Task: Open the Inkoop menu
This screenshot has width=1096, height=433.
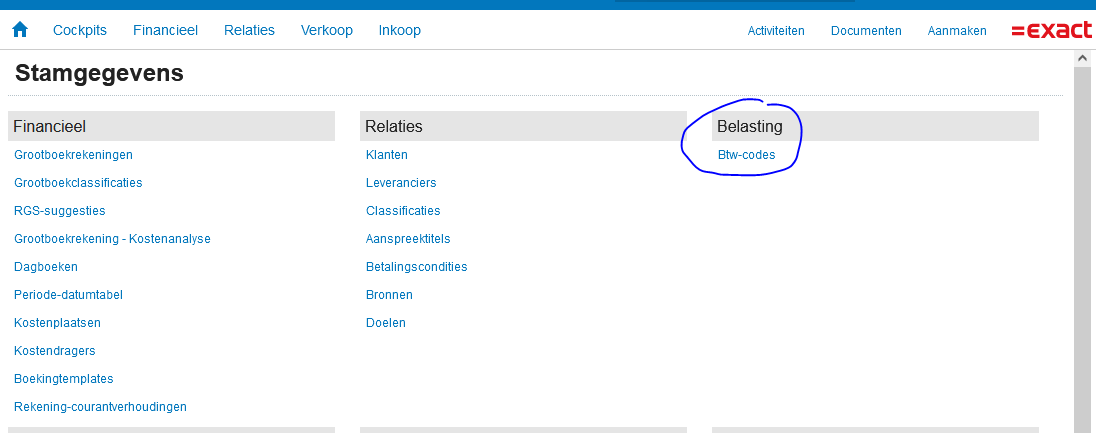Action: click(399, 30)
